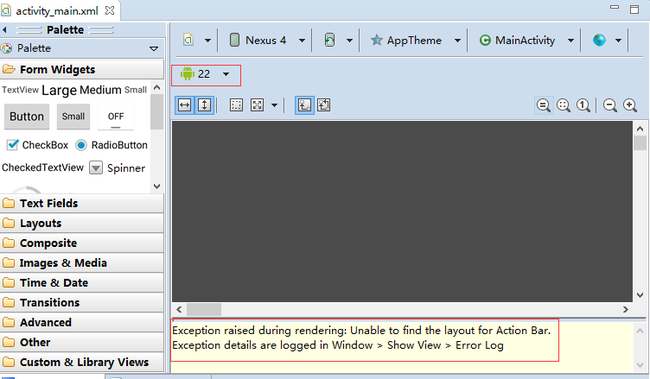The width and height of the screenshot is (650, 379).
Task: Click canvas scroll right arrow
Action: click(x=626, y=309)
